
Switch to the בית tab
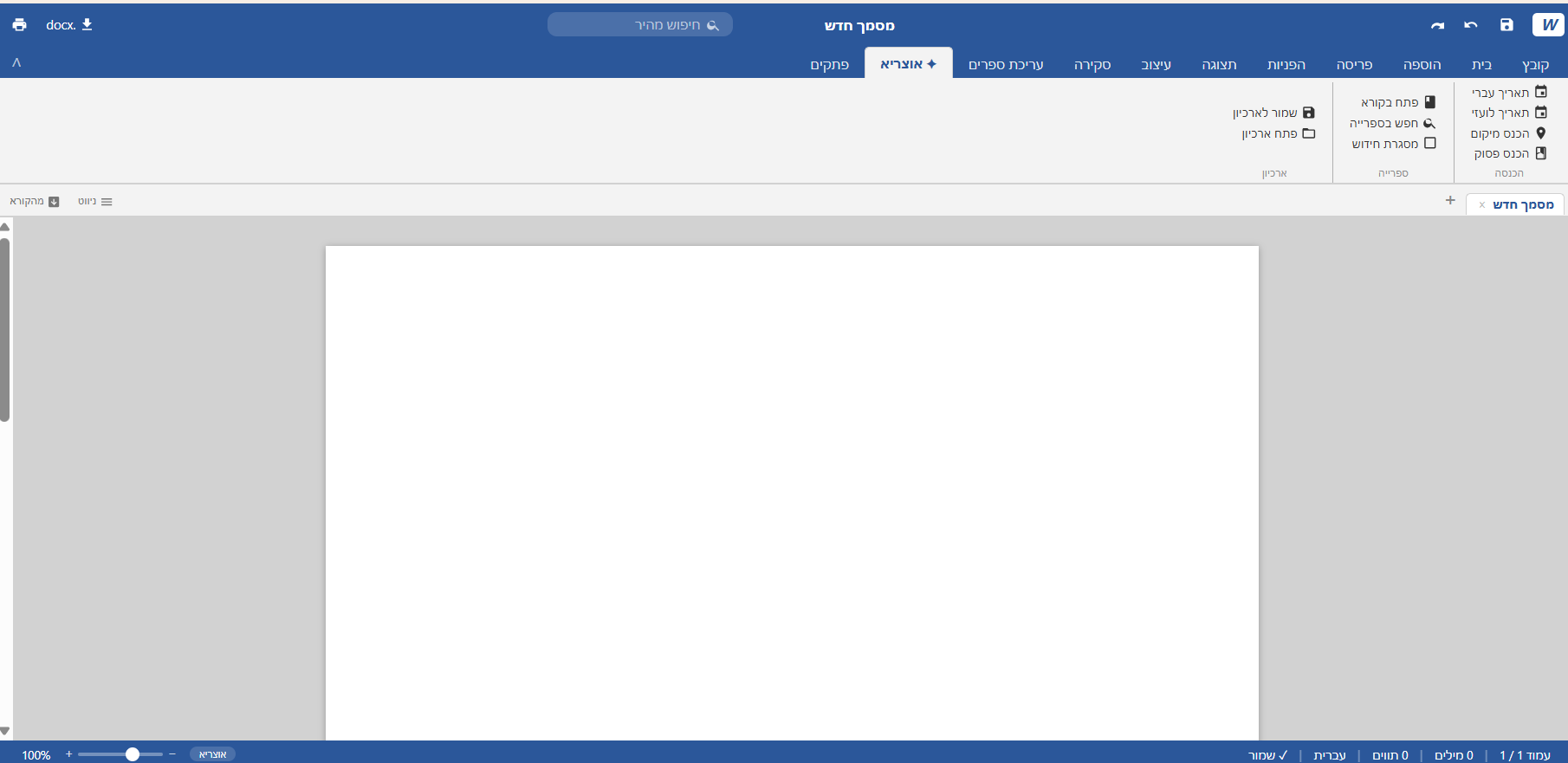[x=1482, y=64]
